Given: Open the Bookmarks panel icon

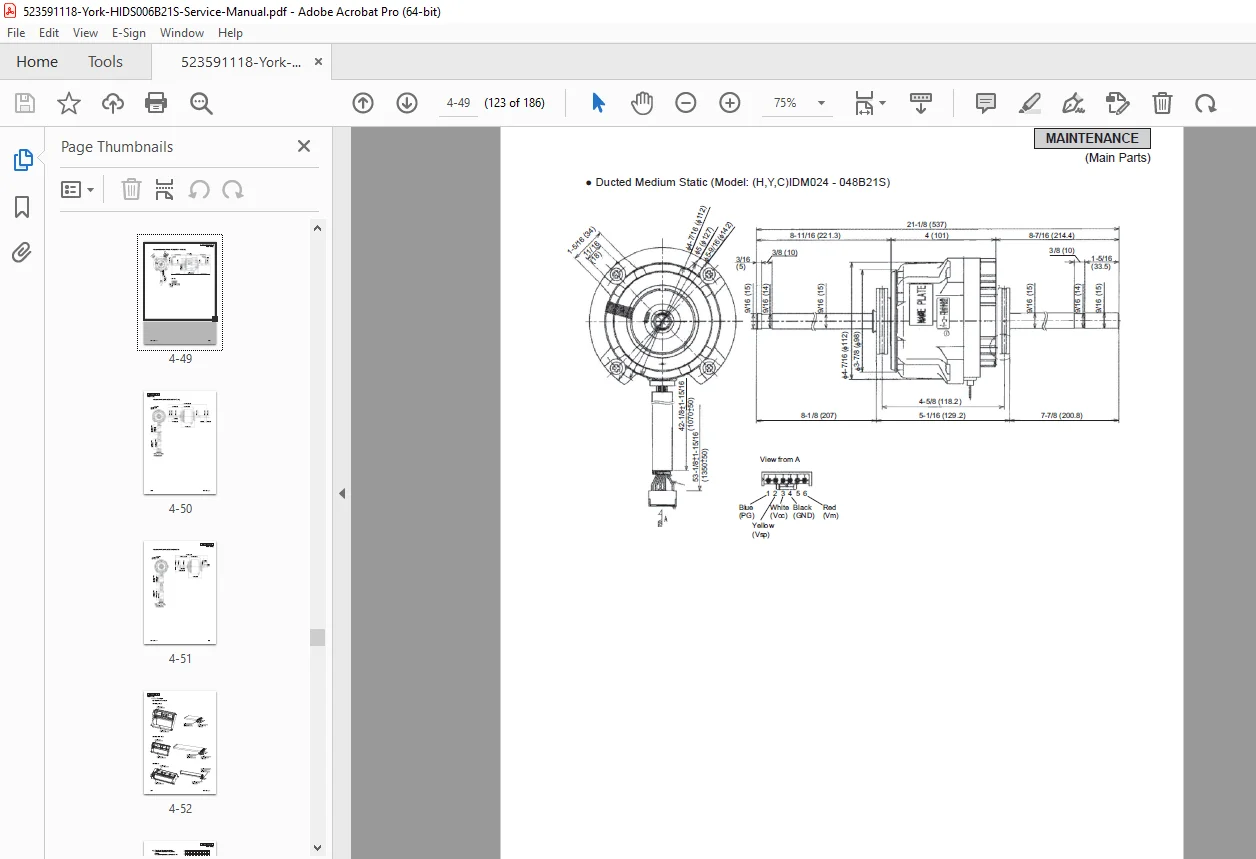Looking at the screenshot, I should coord(22,207).
